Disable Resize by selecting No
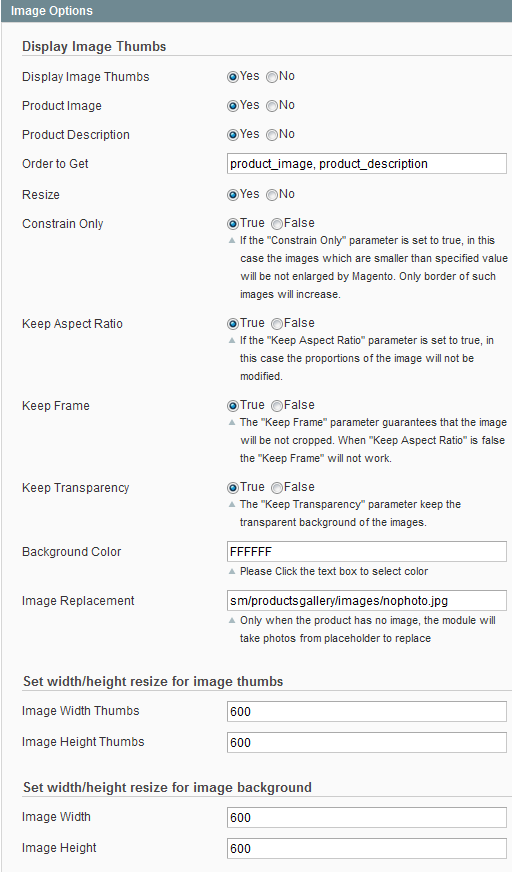 click(x=272, y=195)
